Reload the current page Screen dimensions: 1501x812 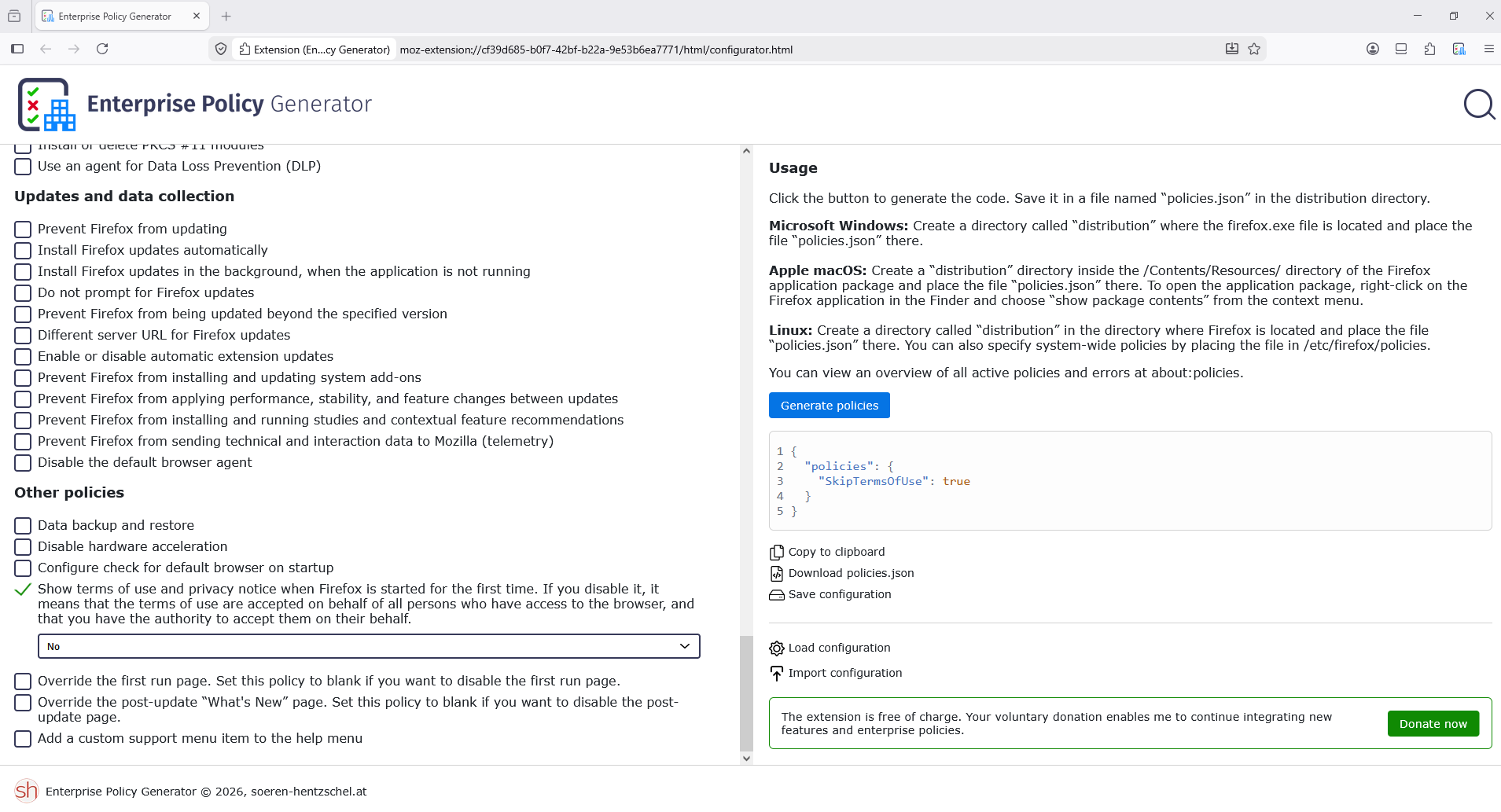point(102,49)
